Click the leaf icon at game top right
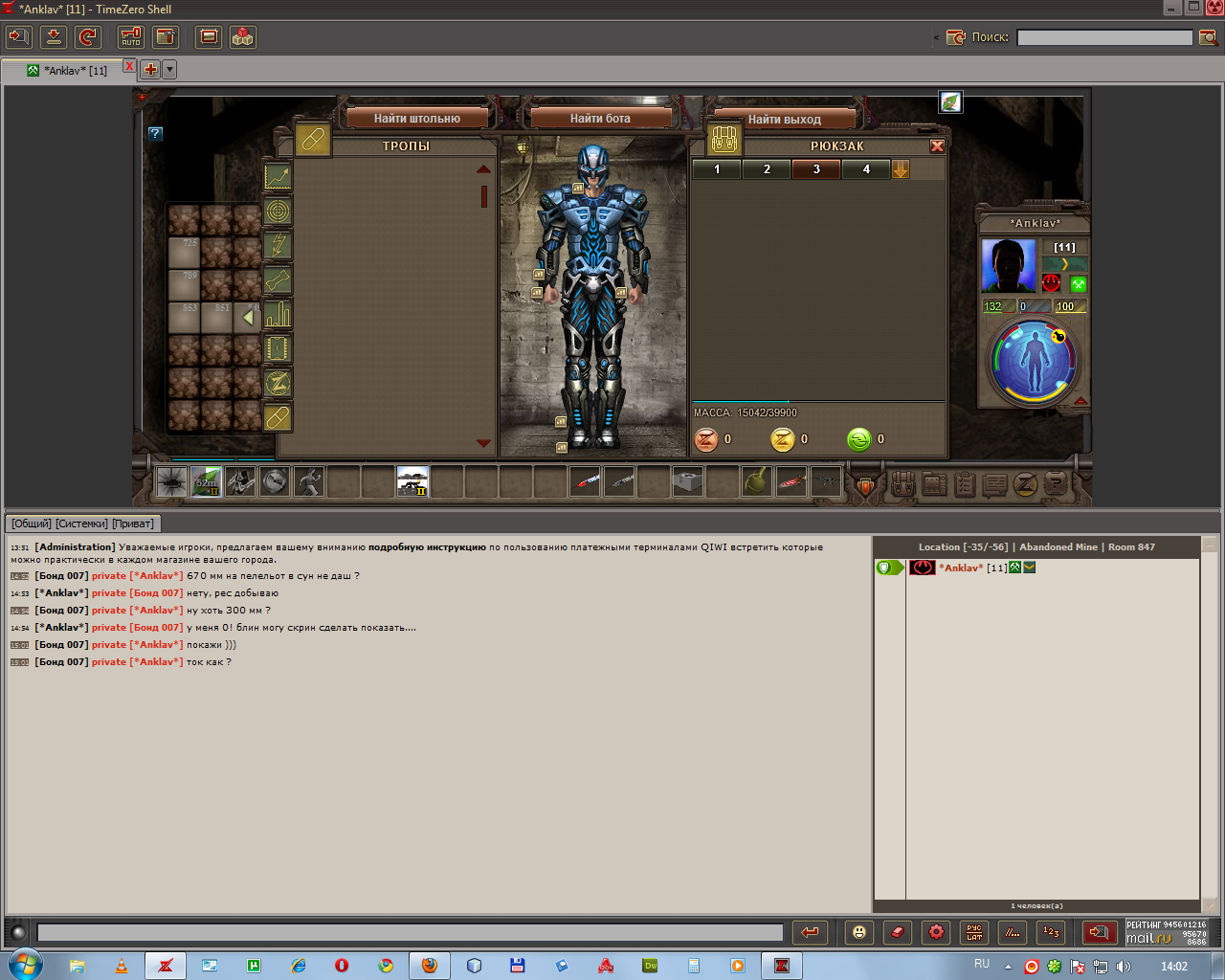Image resolution: width=1225 pixels, height=980 pixels. point(950,102)
